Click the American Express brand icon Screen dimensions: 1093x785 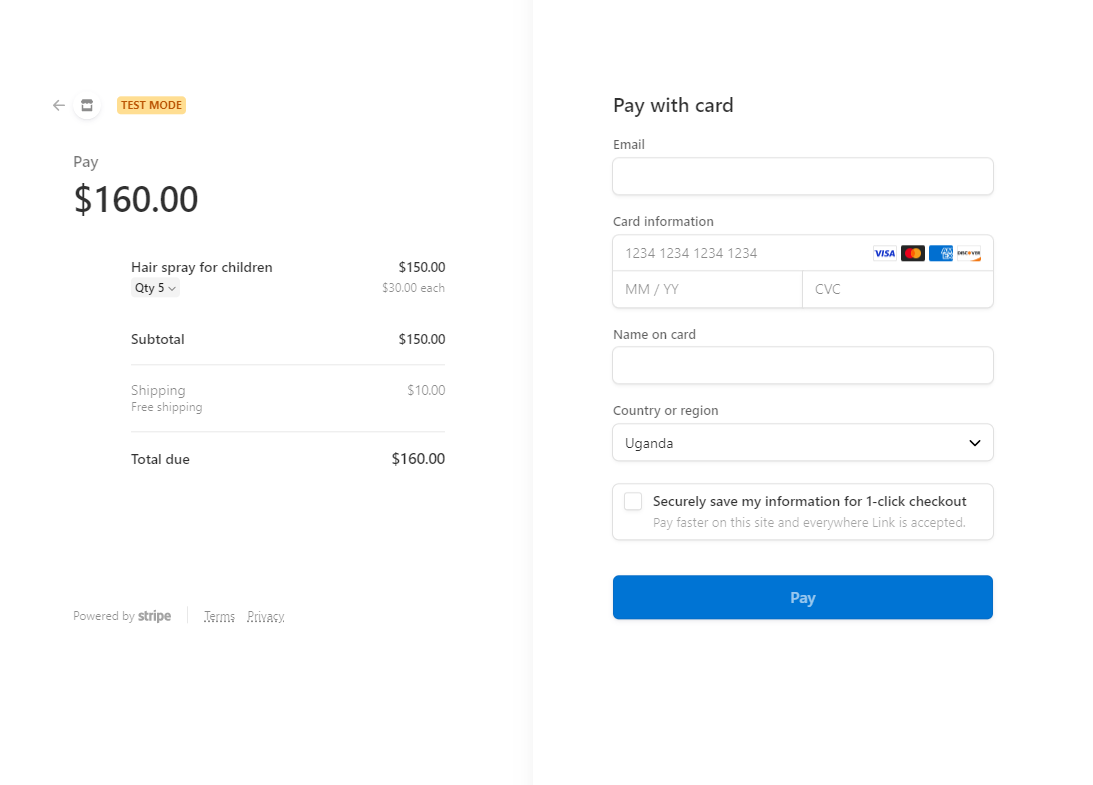pyautogui.click(x=940, y=253)
